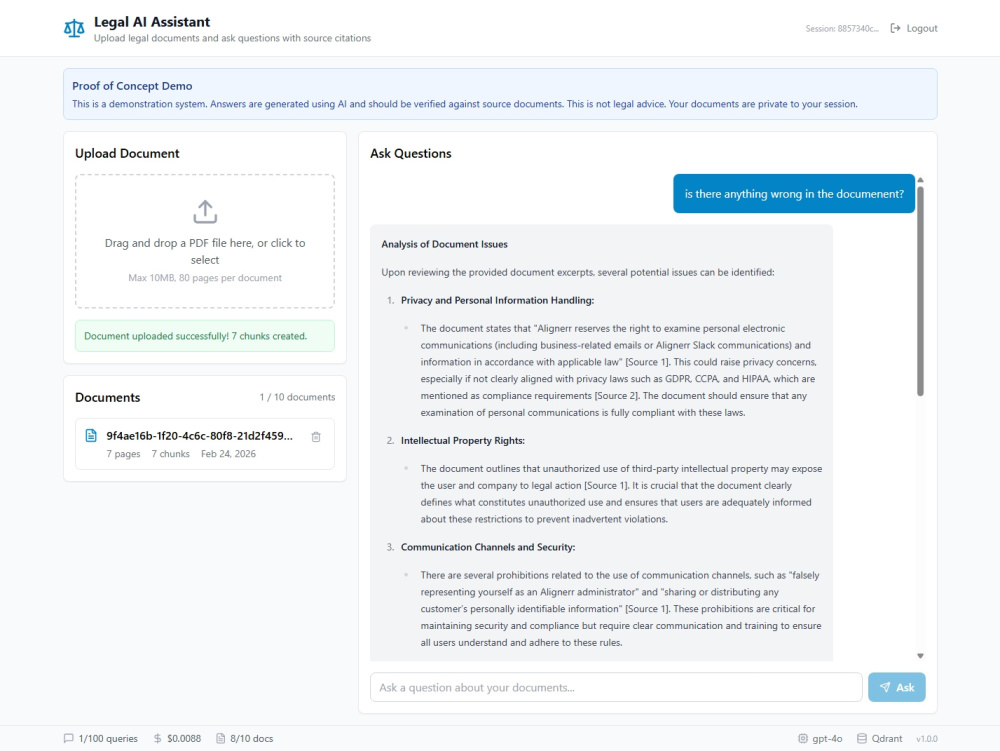Screen dimensions: 1000x751
Task: Click Intellectual Property Rights heading
Action: (x=463, y=441)
